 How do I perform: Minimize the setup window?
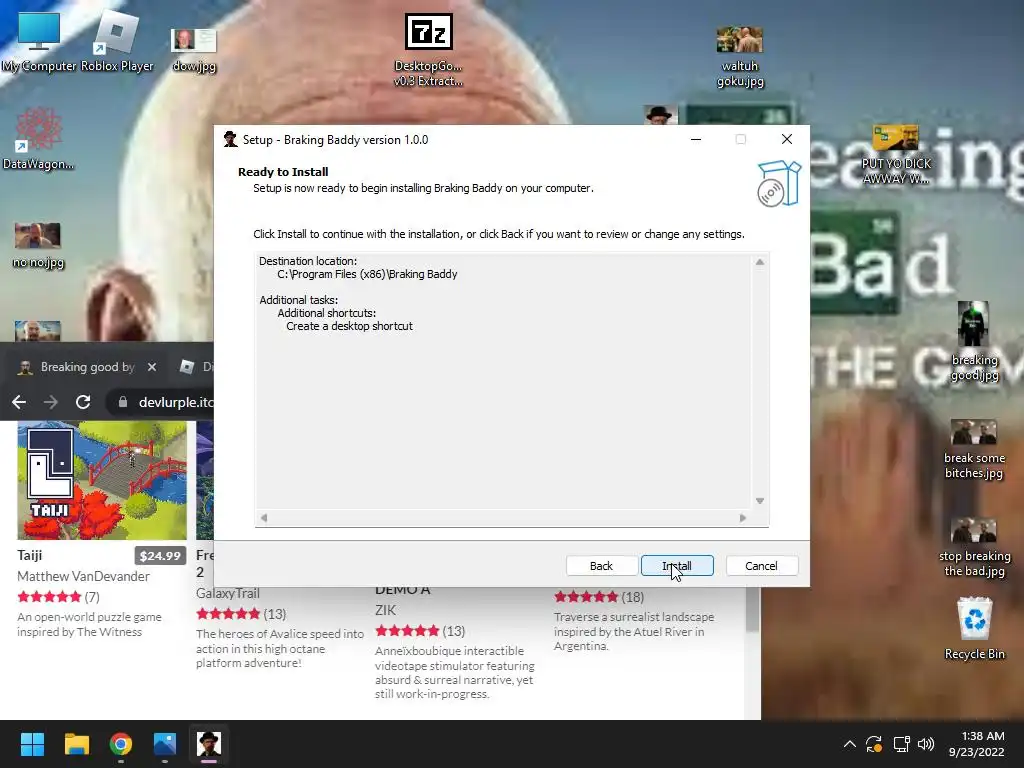coord(696,139)
